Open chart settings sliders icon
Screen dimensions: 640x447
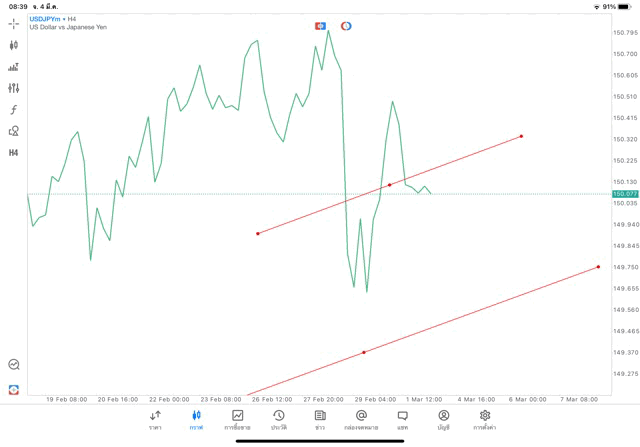pos(14,88)
